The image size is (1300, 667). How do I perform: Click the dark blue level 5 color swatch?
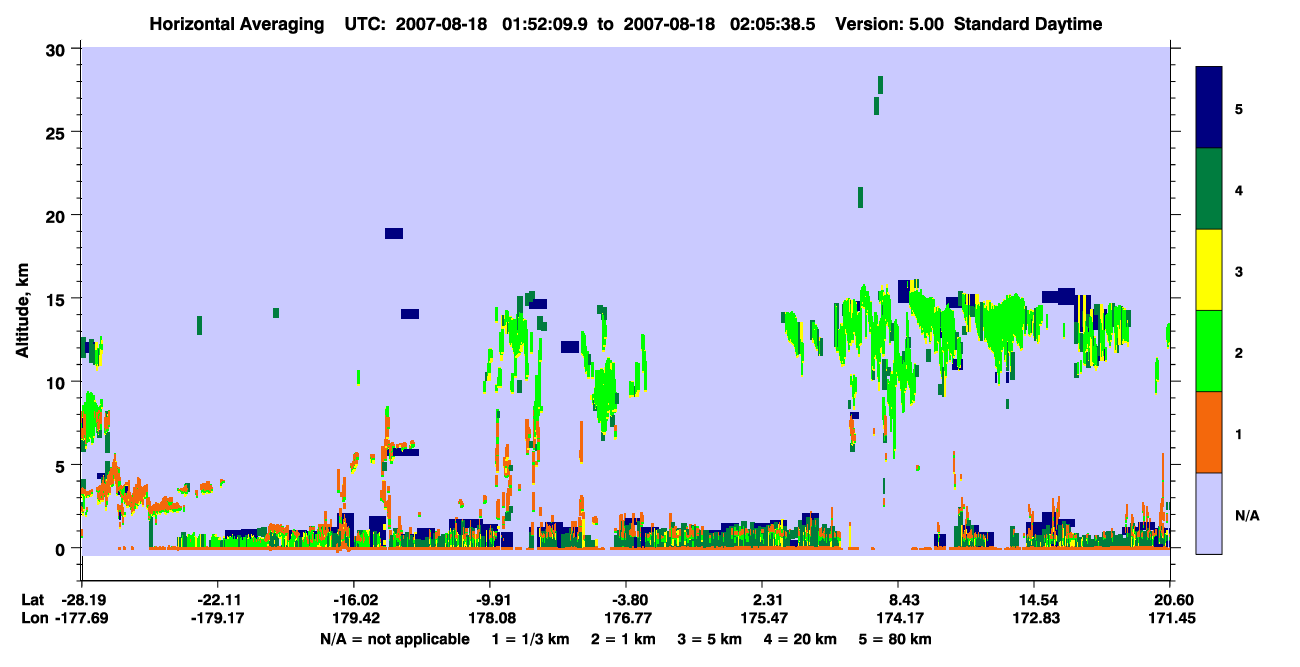point(1209,107)
